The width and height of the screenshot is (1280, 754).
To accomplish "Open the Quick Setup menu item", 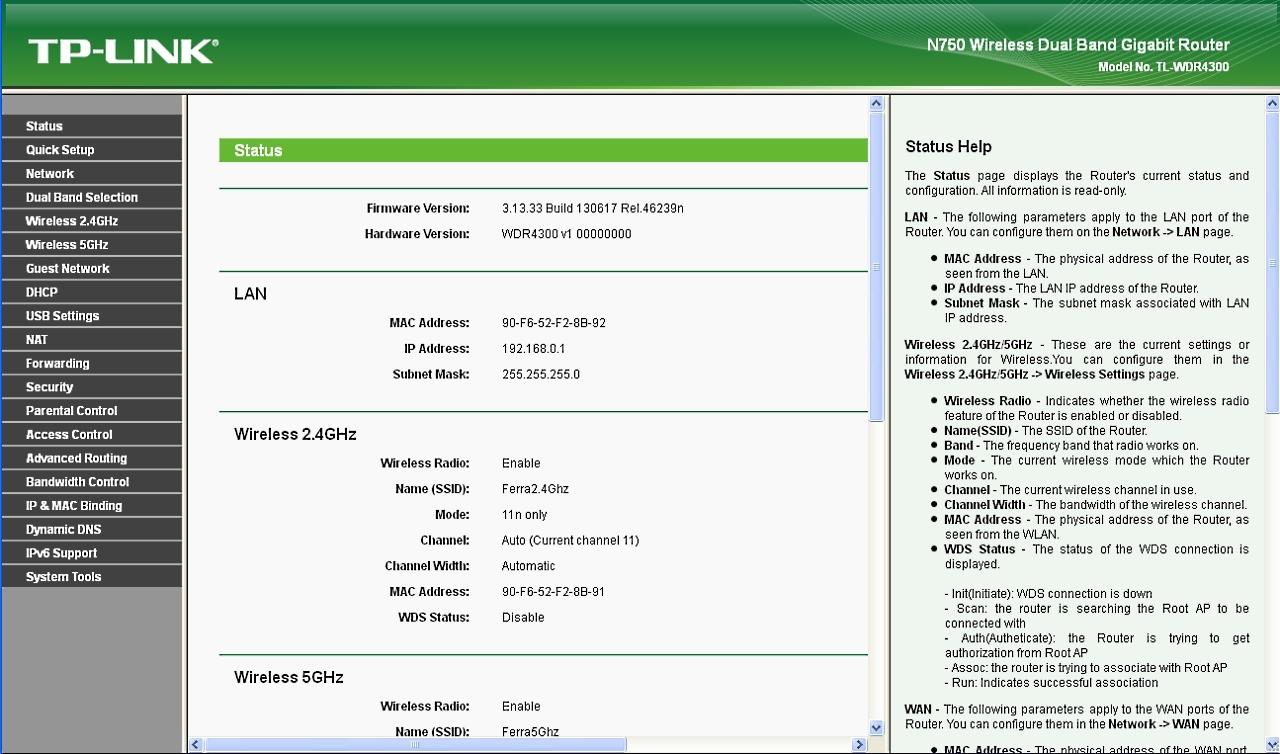I will [60, 150].
